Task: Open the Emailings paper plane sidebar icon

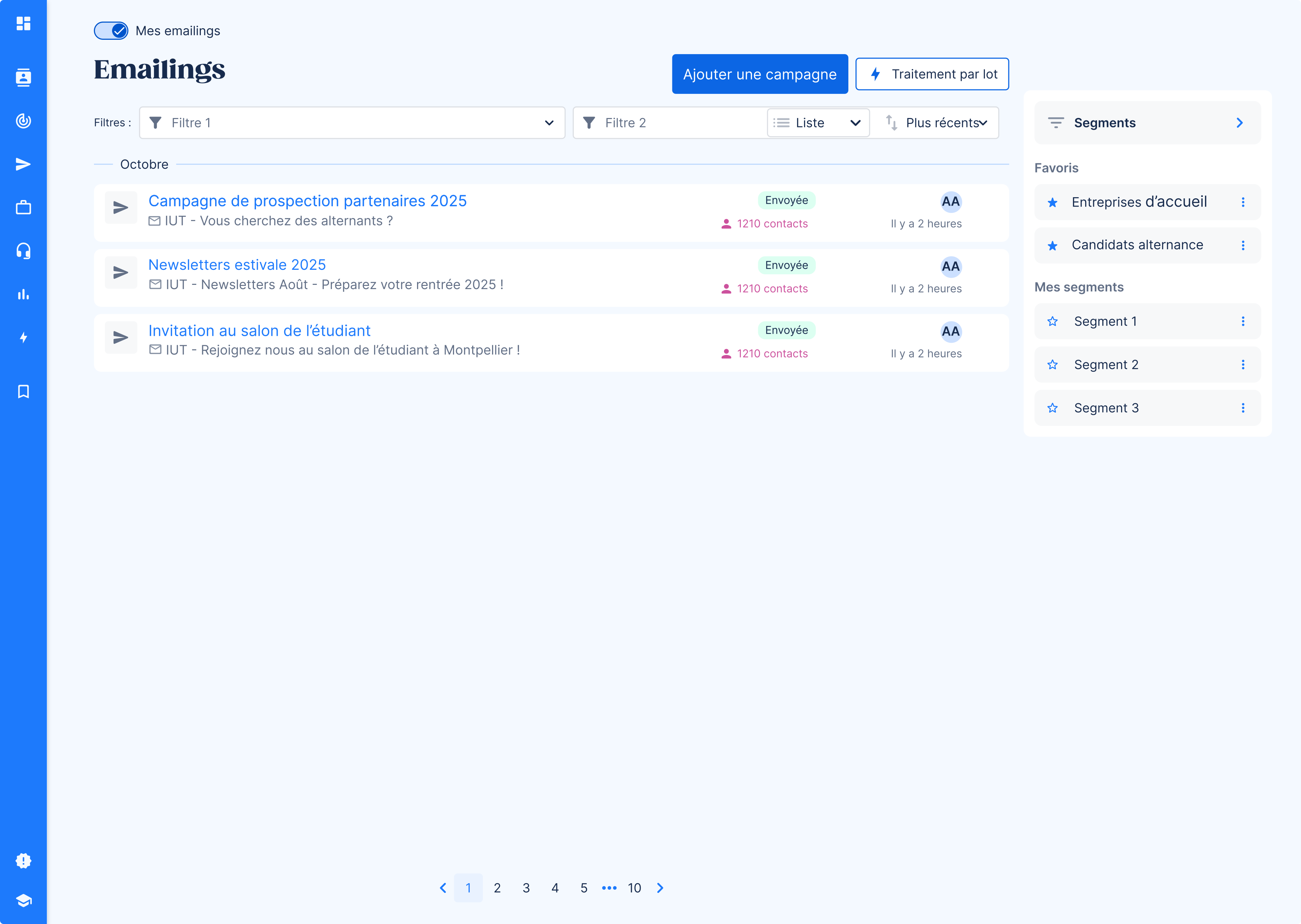Action: 23,164
